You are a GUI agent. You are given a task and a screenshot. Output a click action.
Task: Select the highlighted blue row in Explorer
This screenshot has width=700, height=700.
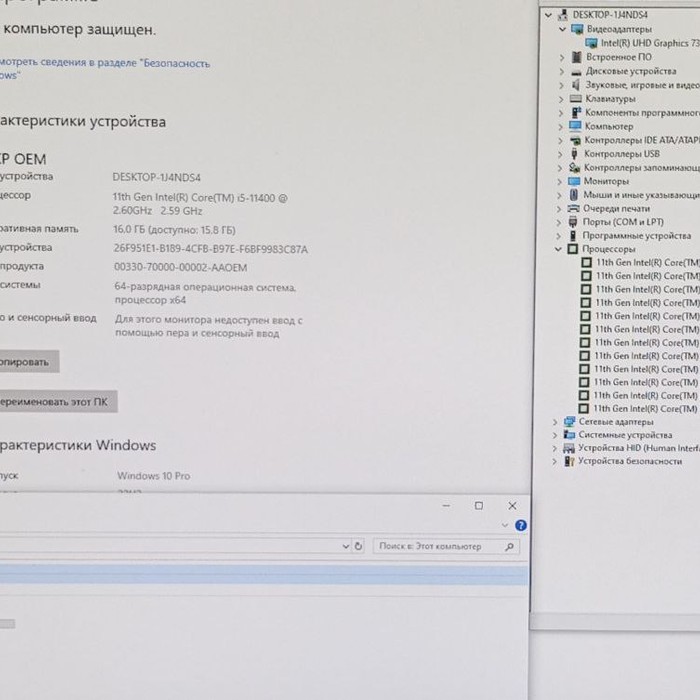(264, 574)
